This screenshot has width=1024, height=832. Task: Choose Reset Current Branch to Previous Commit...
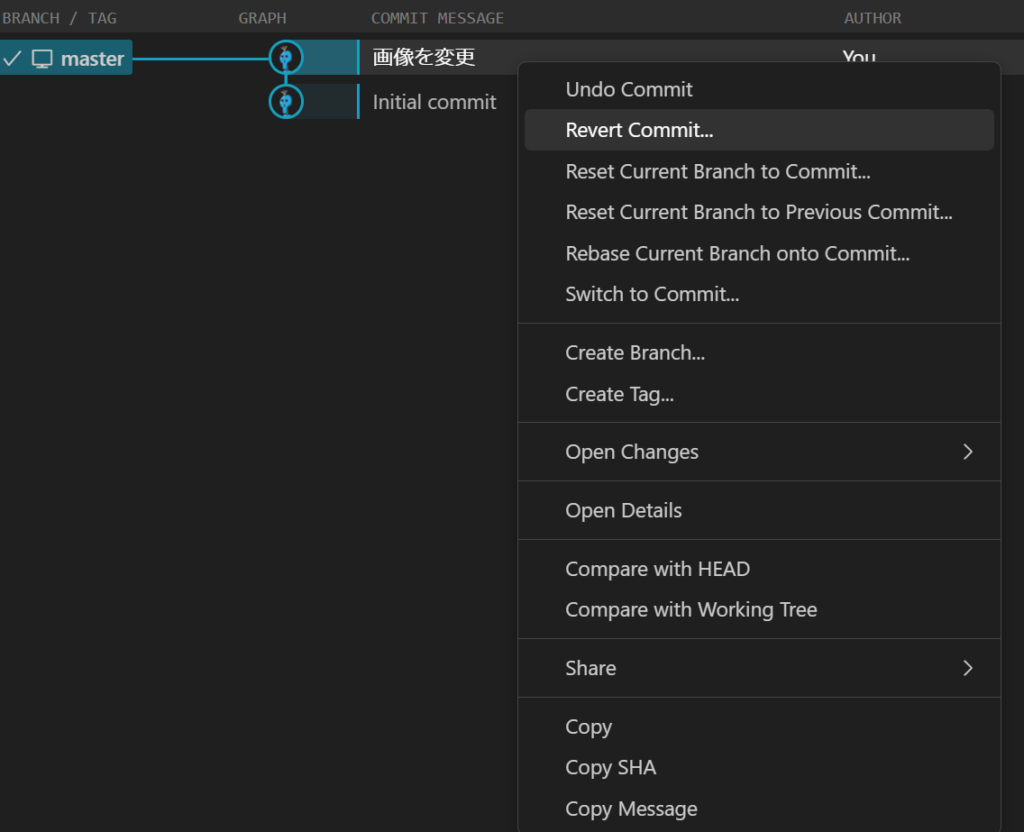(758, 212)
